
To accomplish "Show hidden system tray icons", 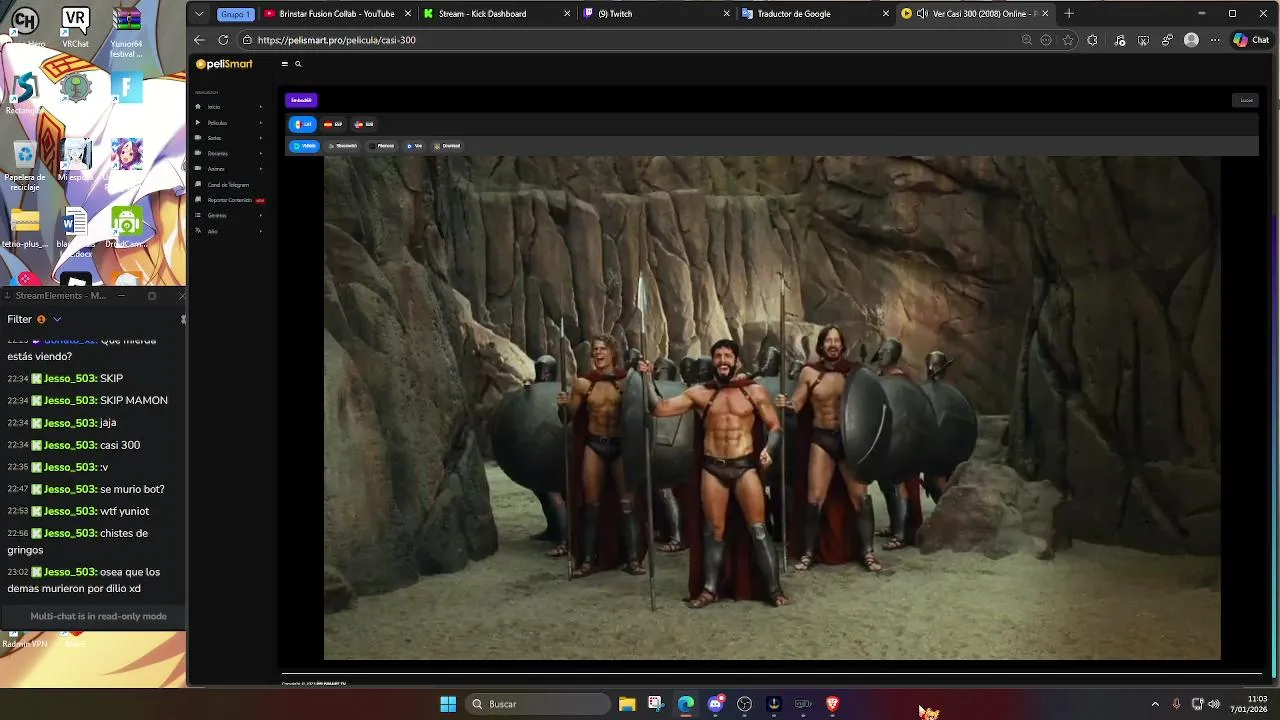I will click(1155, 704).
